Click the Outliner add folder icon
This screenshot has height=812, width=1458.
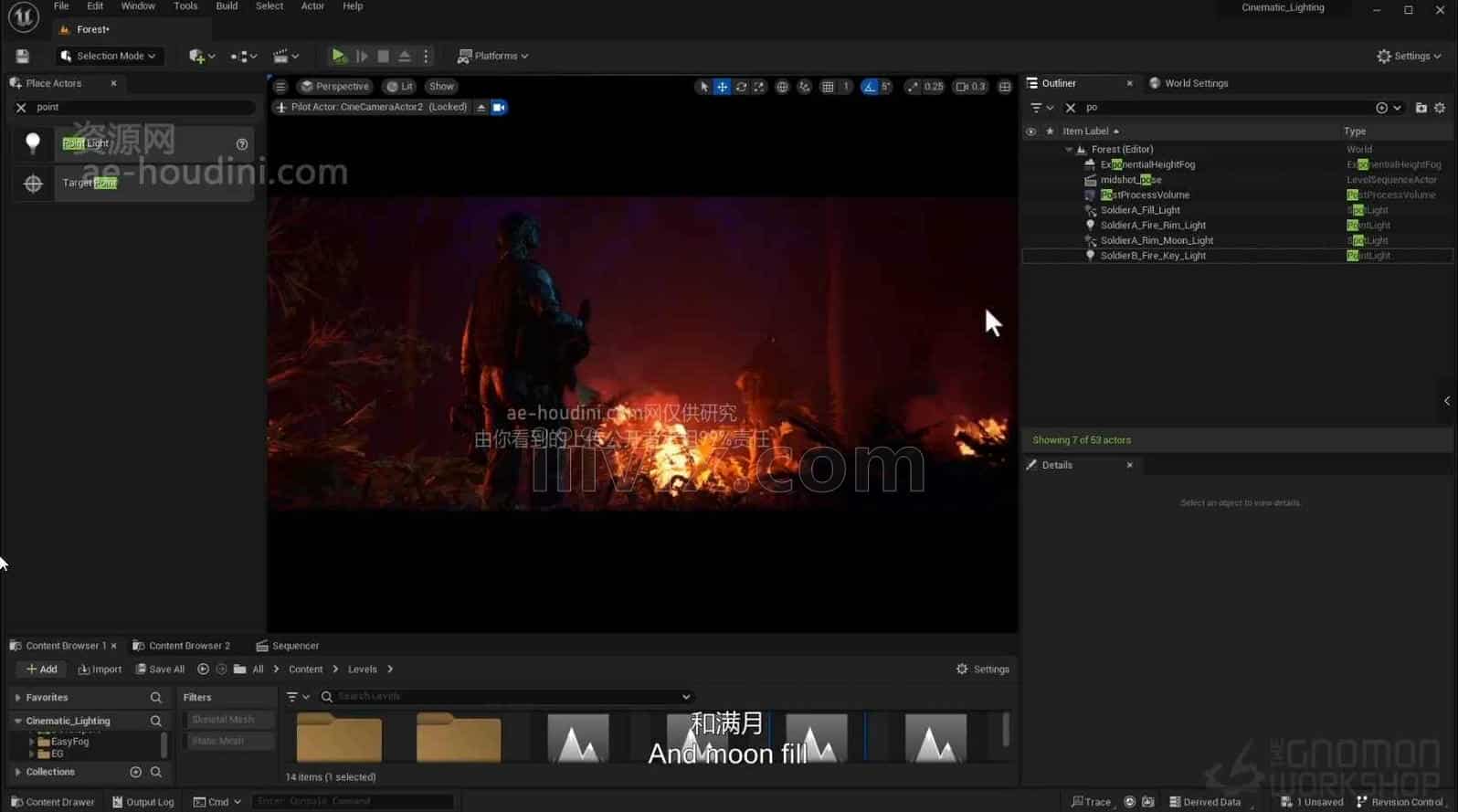pyautogui.click(x=1421, y=108)
